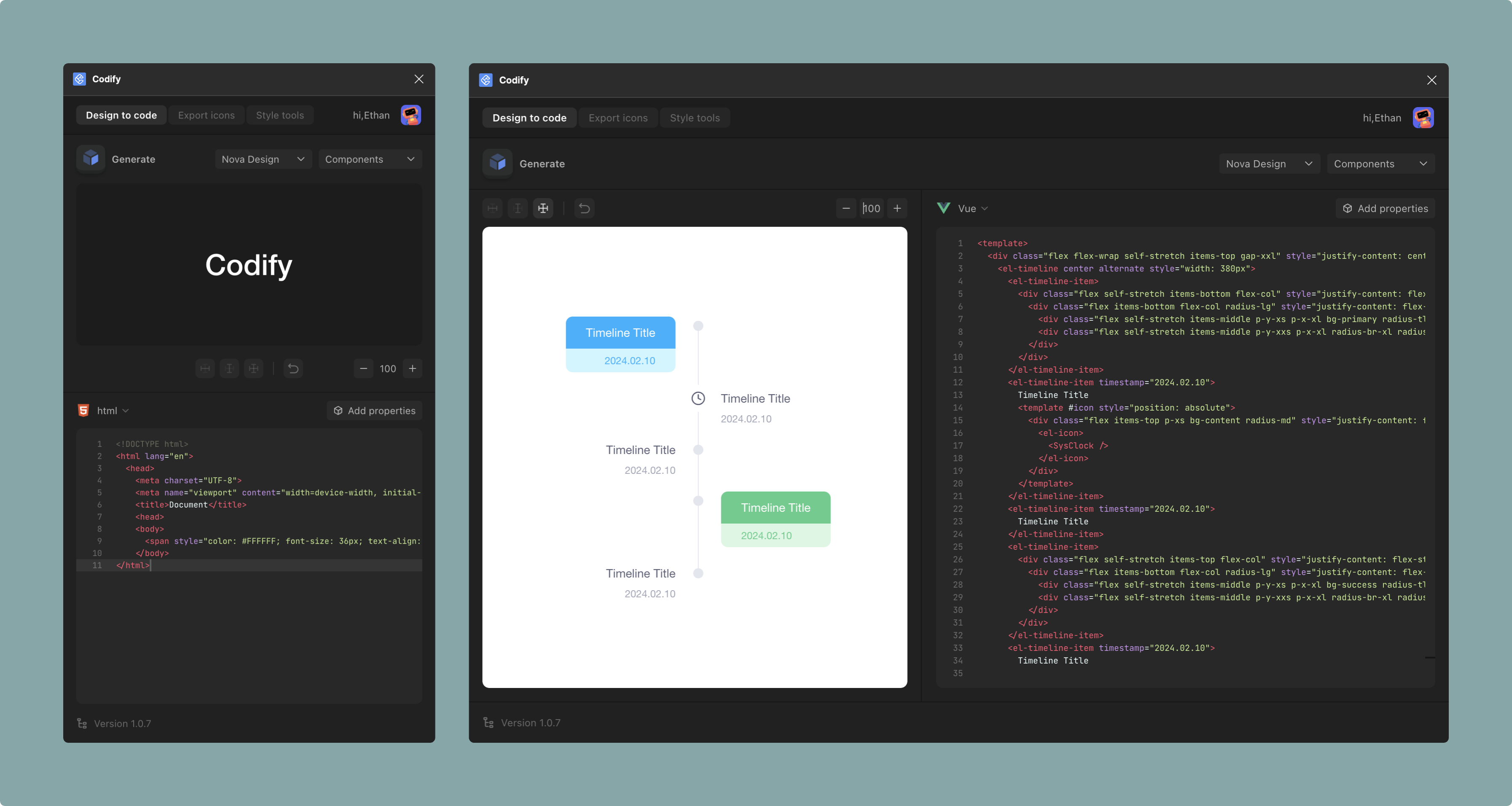This screenshot has height=806, width=1512.
Task: Click fit-both icon in small window toolbar
Action: pos(254,369)
